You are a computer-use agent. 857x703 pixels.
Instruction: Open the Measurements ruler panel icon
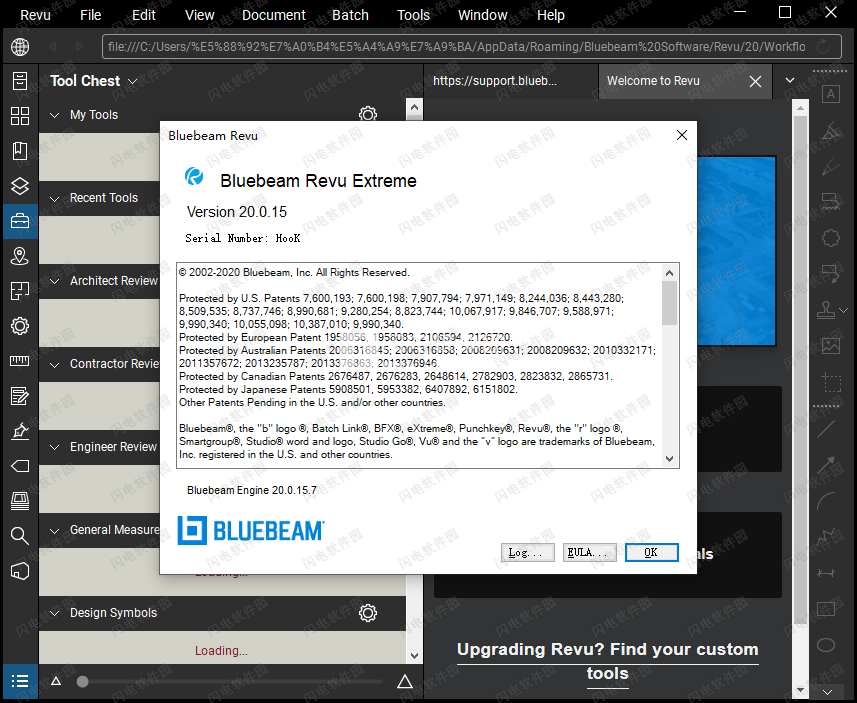pyautogui.click(x=20, y=361)
